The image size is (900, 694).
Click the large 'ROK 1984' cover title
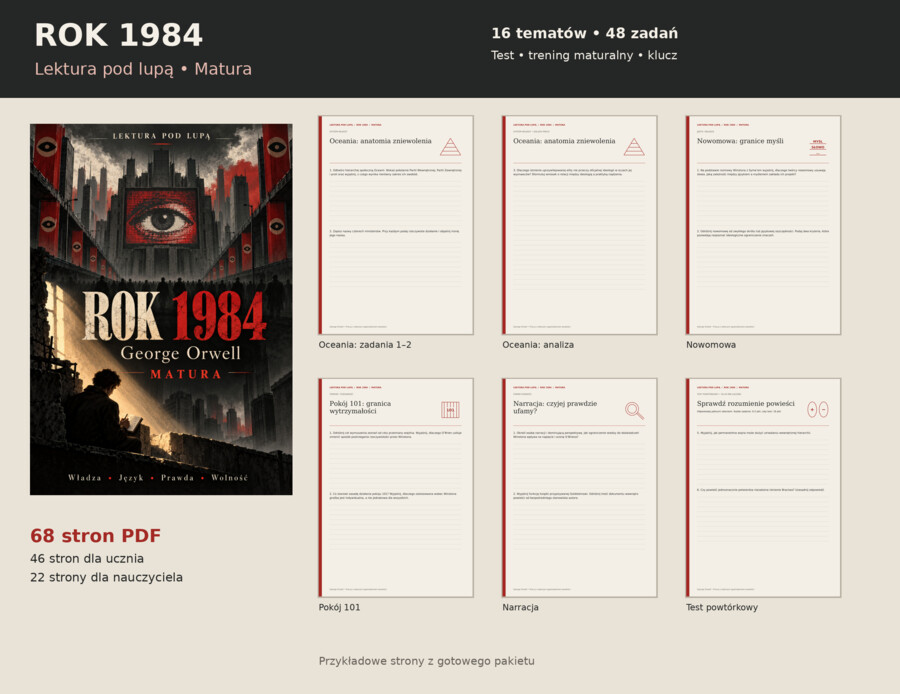pos(174,316)
